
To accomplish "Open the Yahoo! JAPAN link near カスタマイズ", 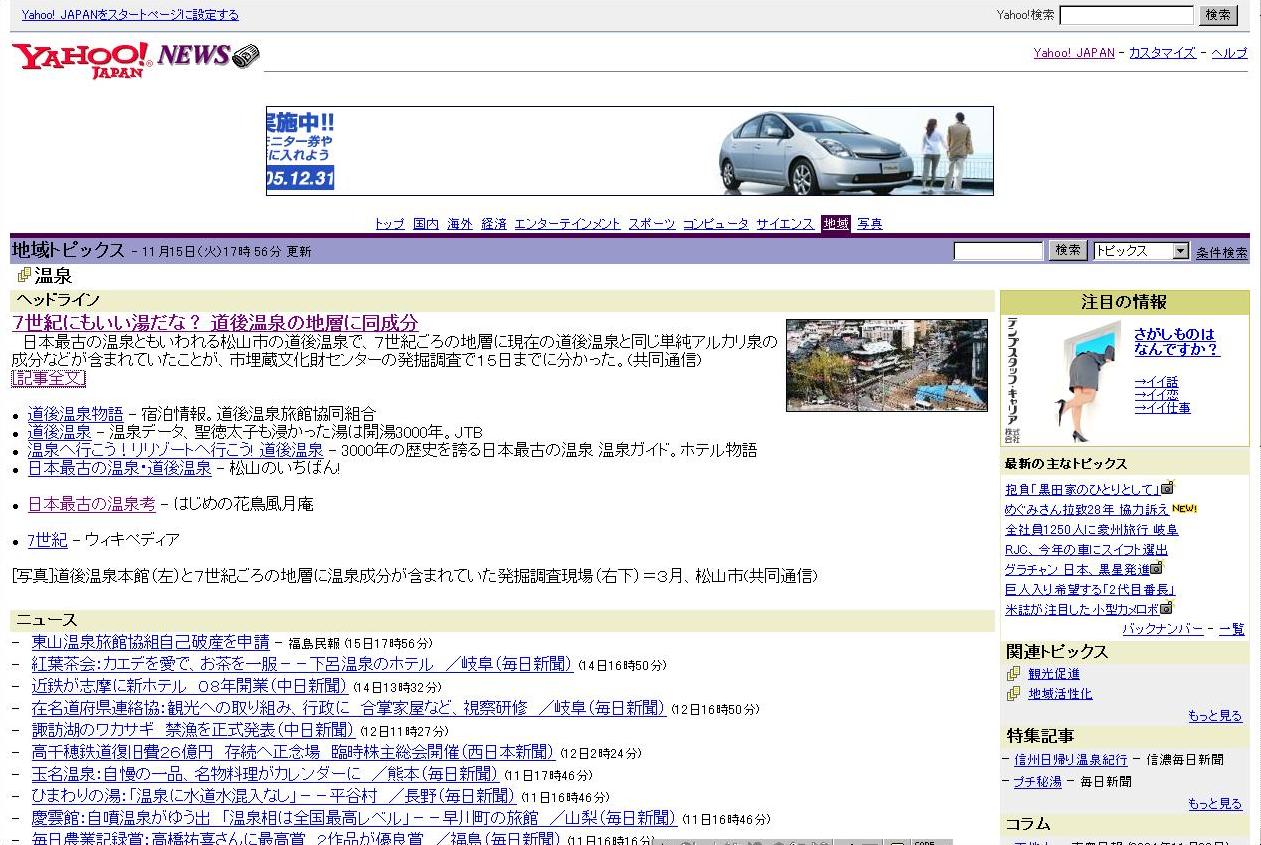I will (x=1074, y=53).
